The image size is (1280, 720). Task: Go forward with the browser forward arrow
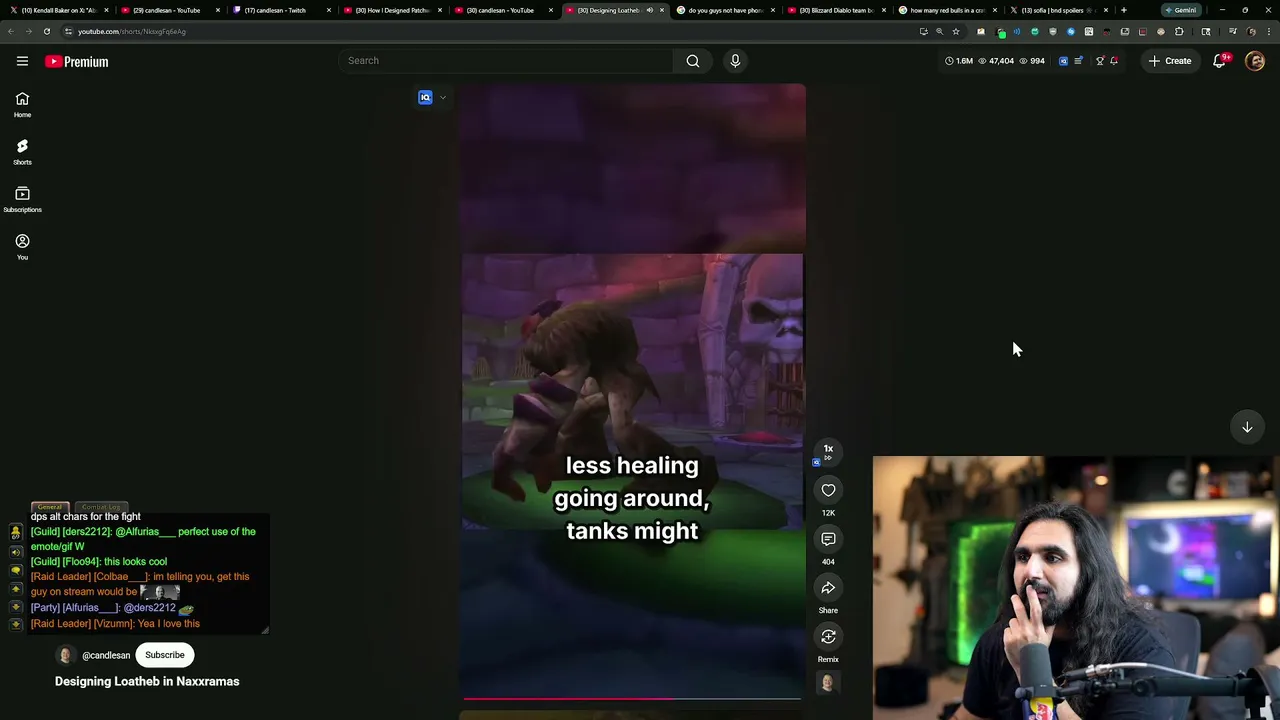pos(28,31)
